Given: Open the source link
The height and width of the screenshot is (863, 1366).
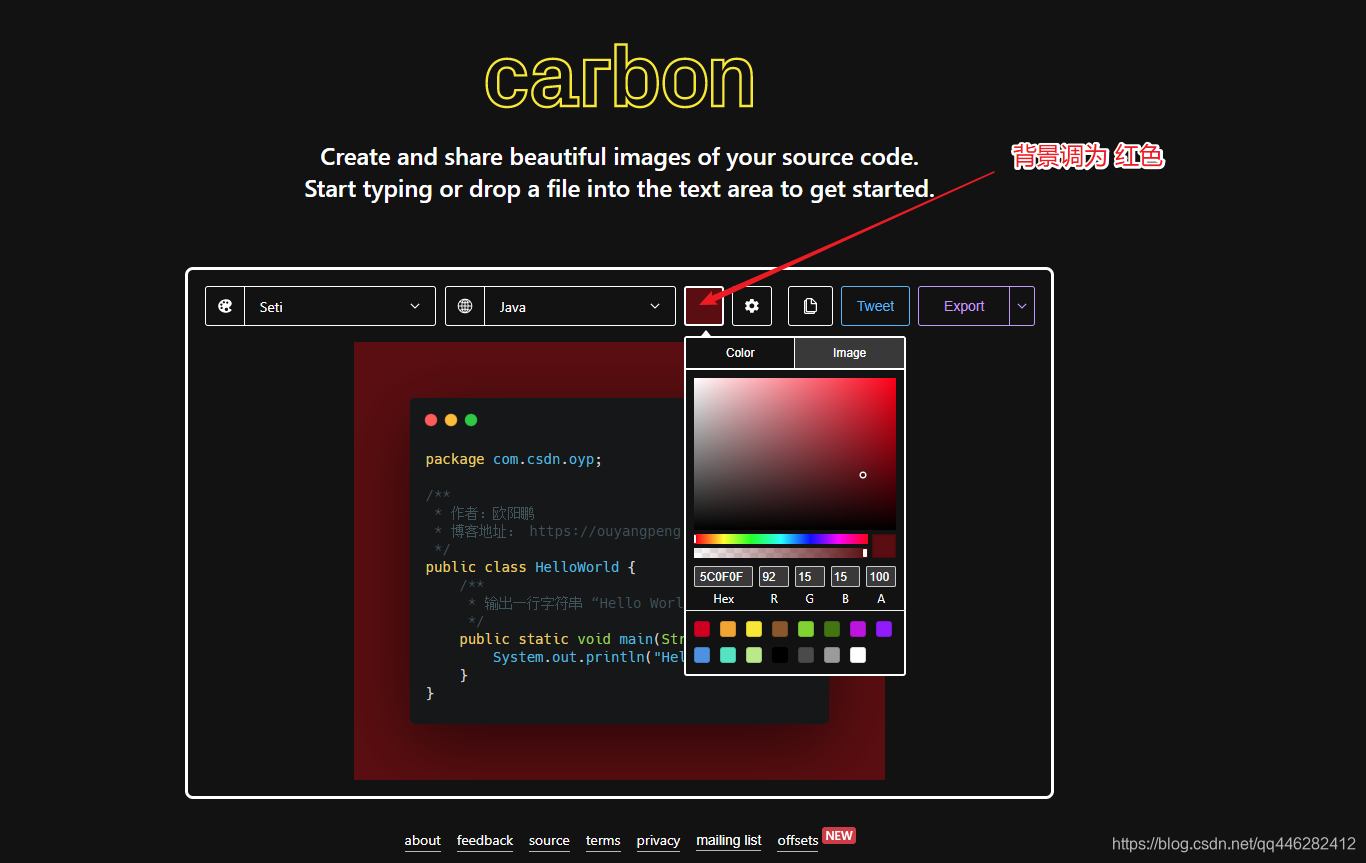Looking at the screenshot, I should (x=549, y=841).
